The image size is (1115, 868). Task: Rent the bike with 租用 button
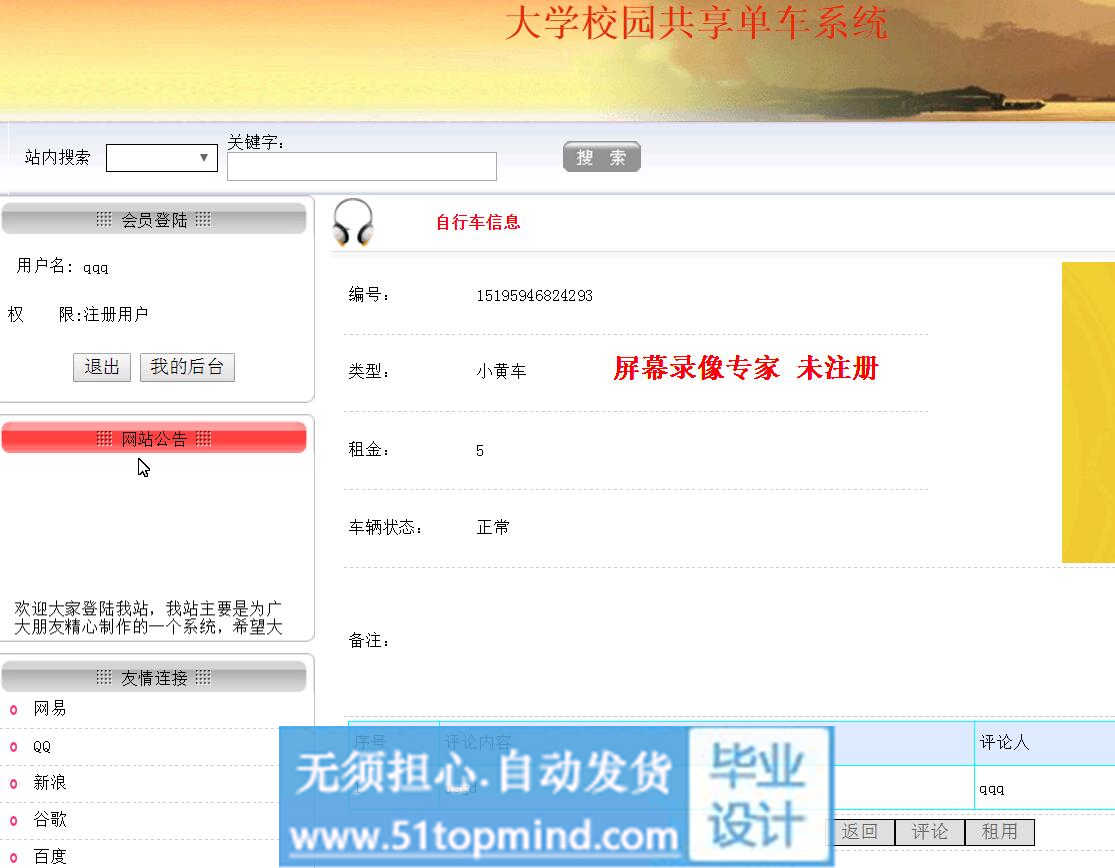click(x=999, y=832)
